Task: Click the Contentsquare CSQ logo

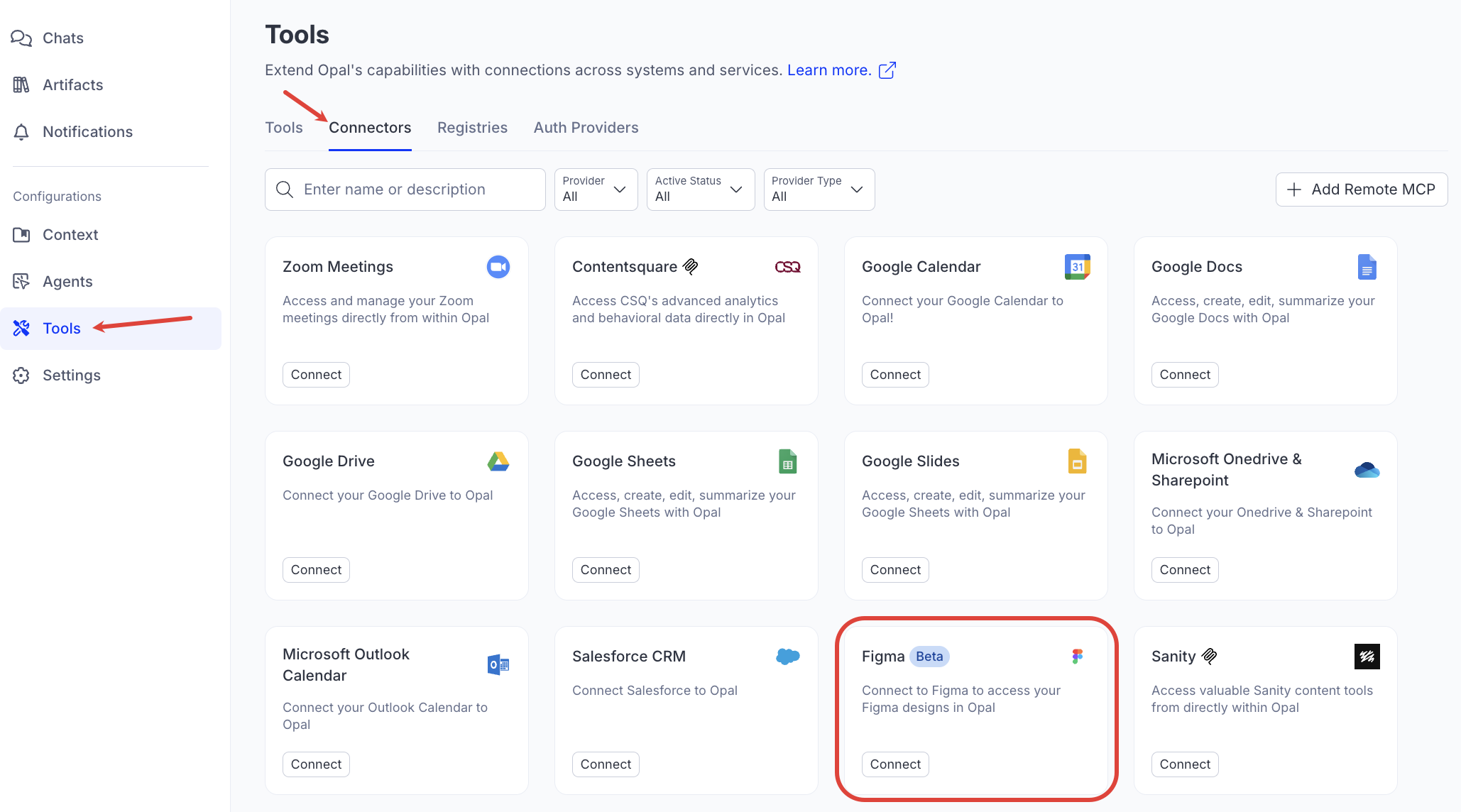Action: 788,267
